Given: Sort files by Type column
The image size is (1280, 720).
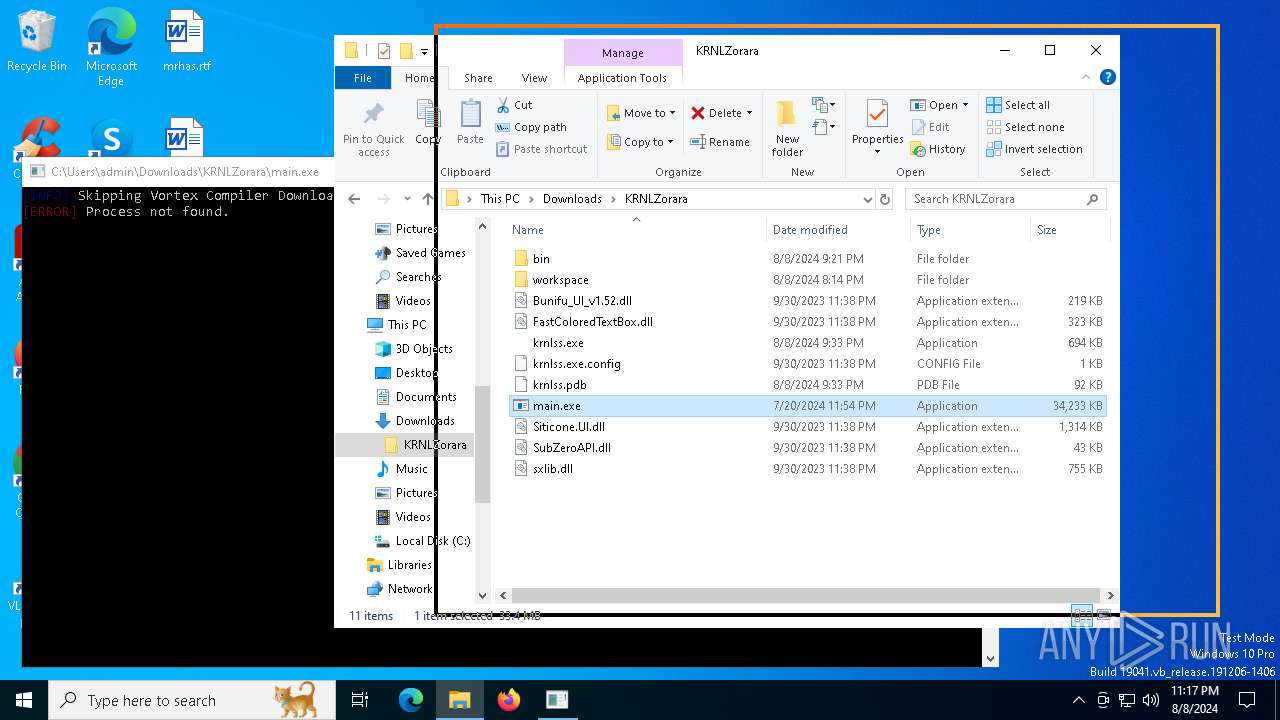Looking at the screenshot, I should click(x=970, y=230).
